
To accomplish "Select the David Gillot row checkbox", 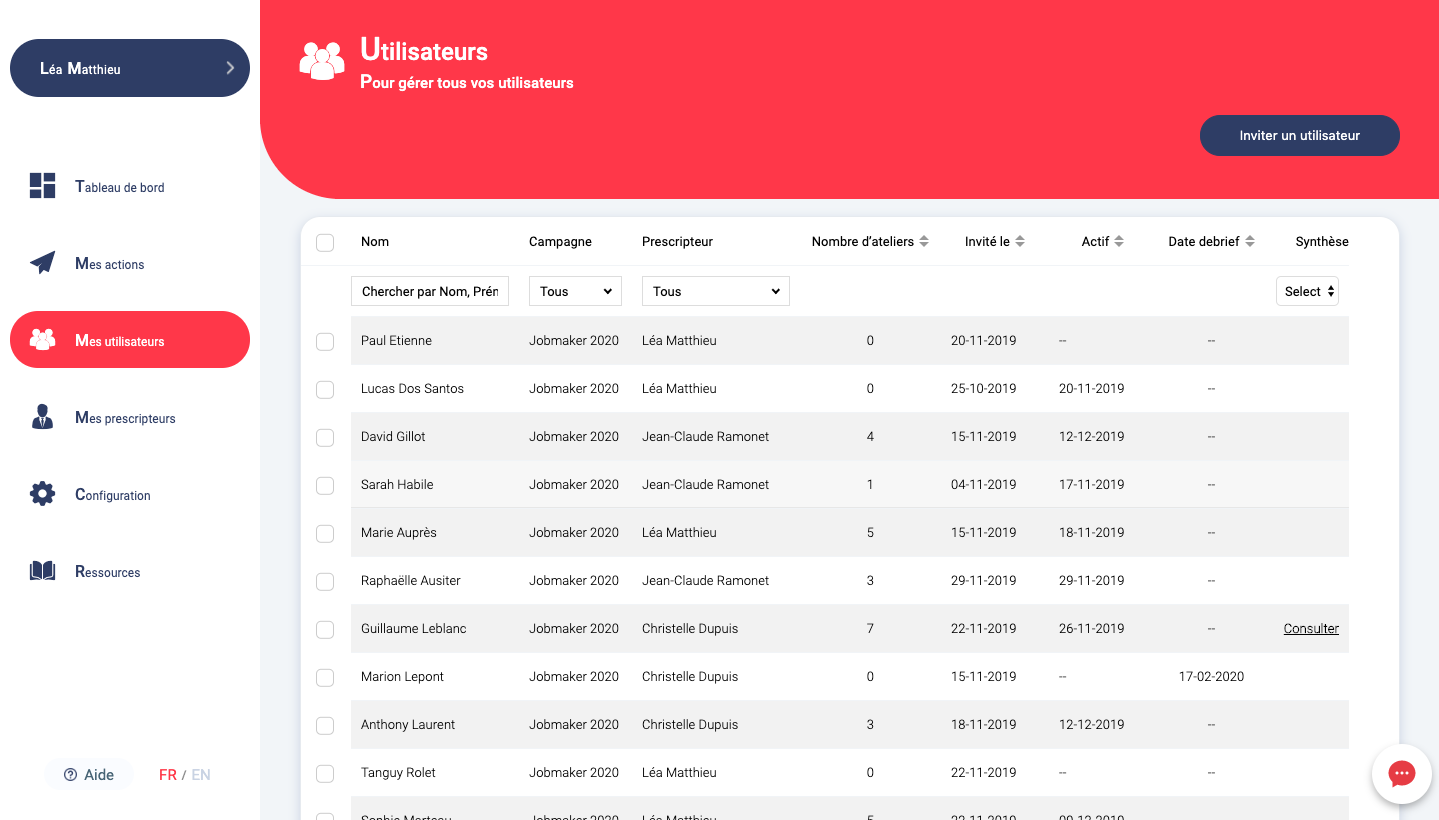I will pos(325,438).
